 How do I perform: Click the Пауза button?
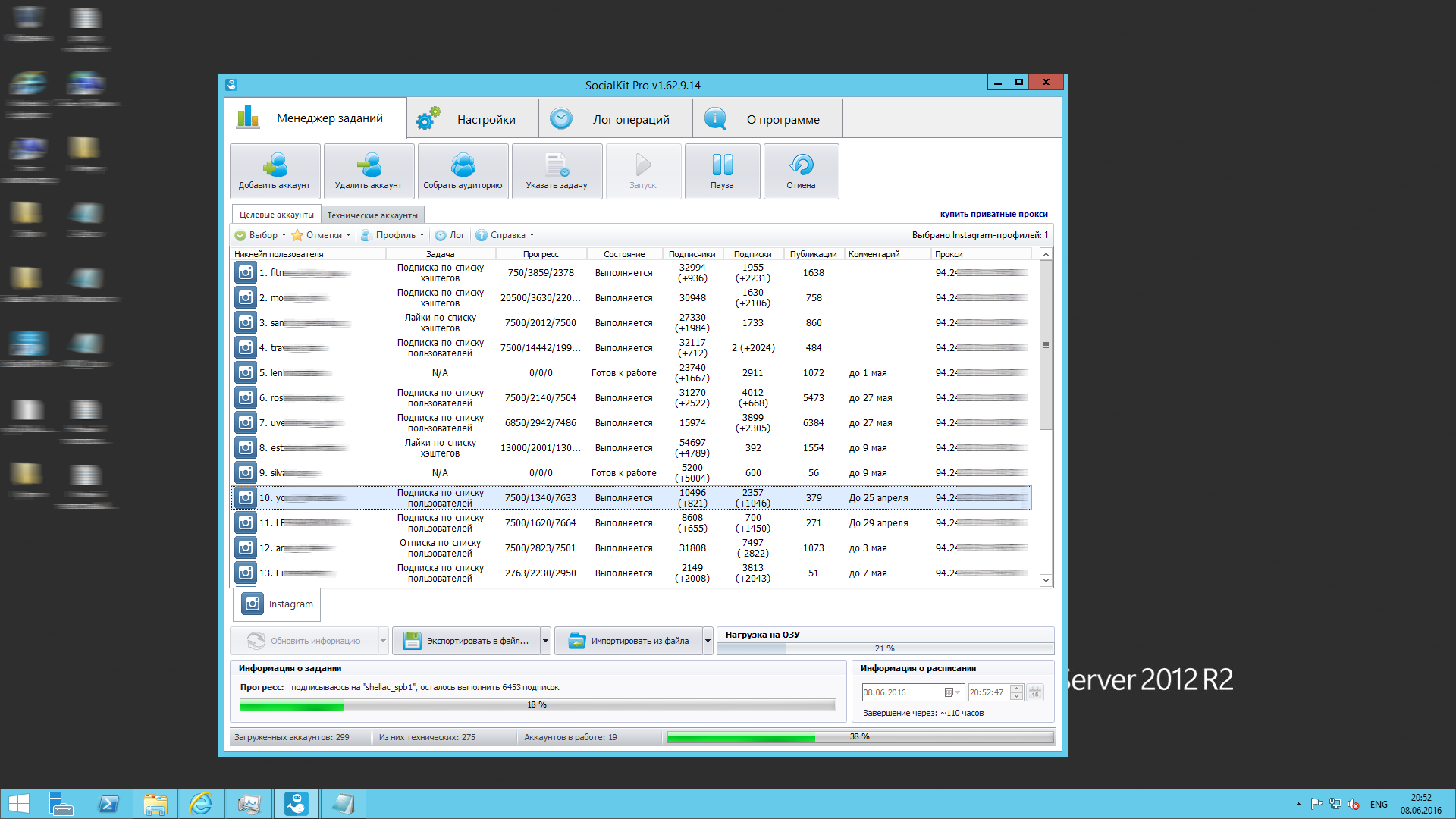[722, 171]
